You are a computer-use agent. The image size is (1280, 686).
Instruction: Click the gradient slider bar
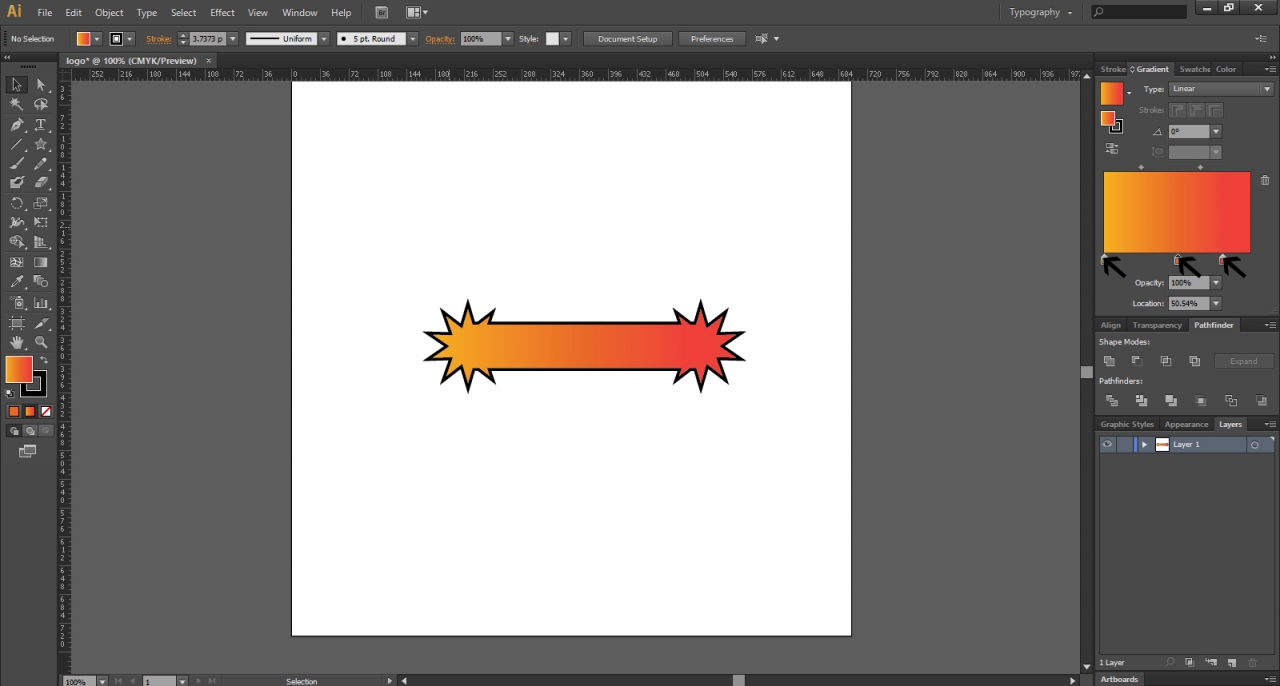click(x=1177, y=212)
